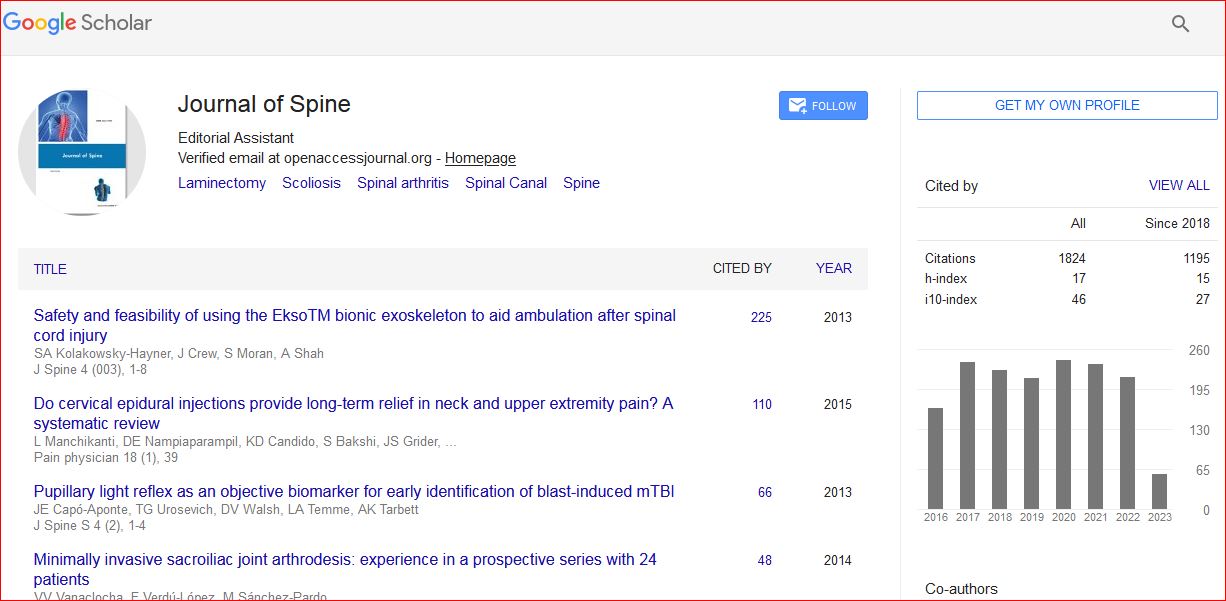Click the 2020 bar in citations chart

(1063, 434)
